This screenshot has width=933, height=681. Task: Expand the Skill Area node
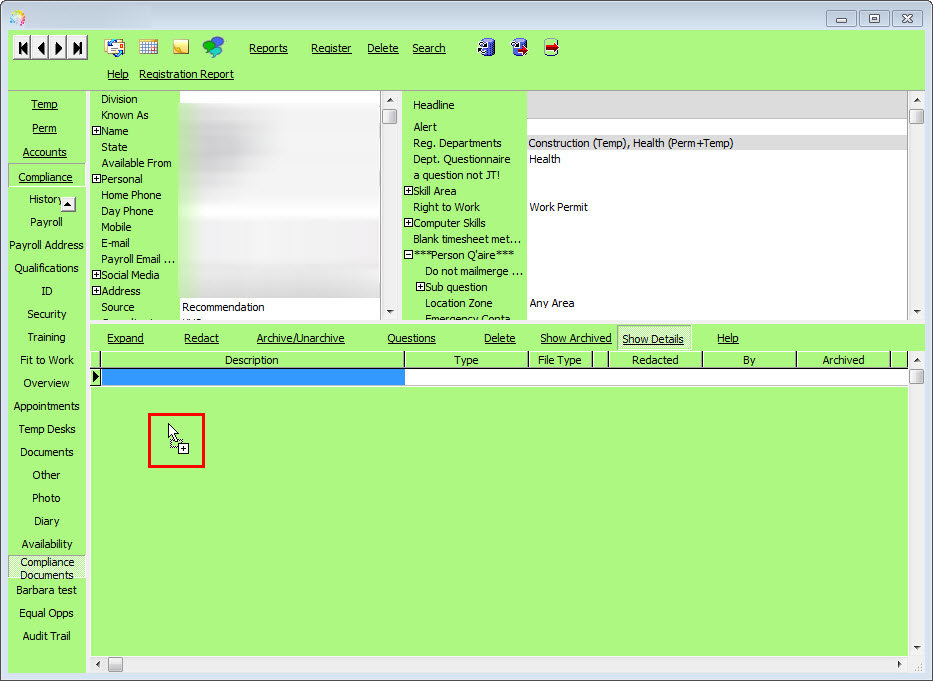[x=408, y=190]
